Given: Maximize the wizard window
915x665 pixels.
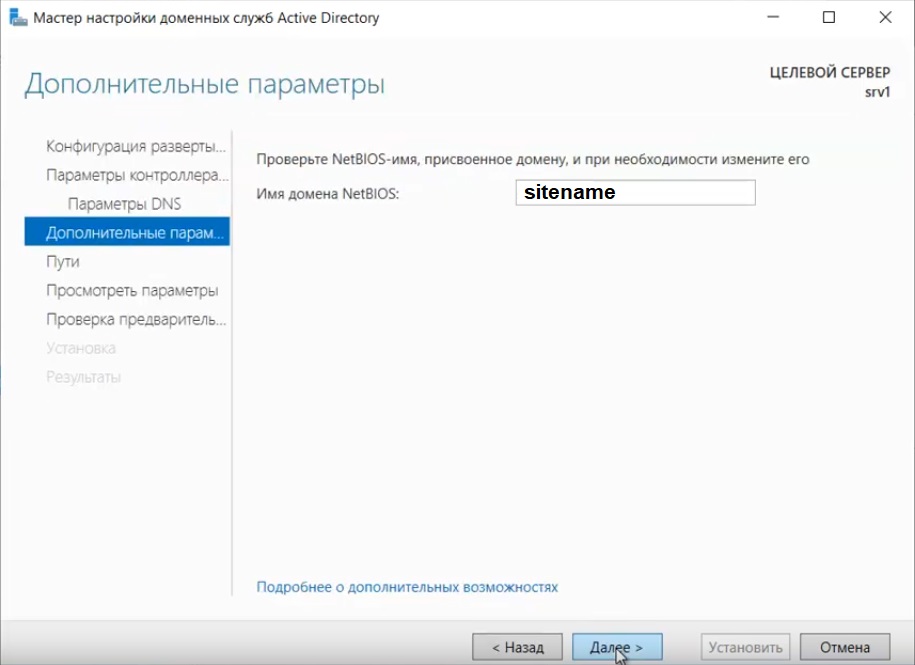Looking at the screenshot, I should point(829,18).
